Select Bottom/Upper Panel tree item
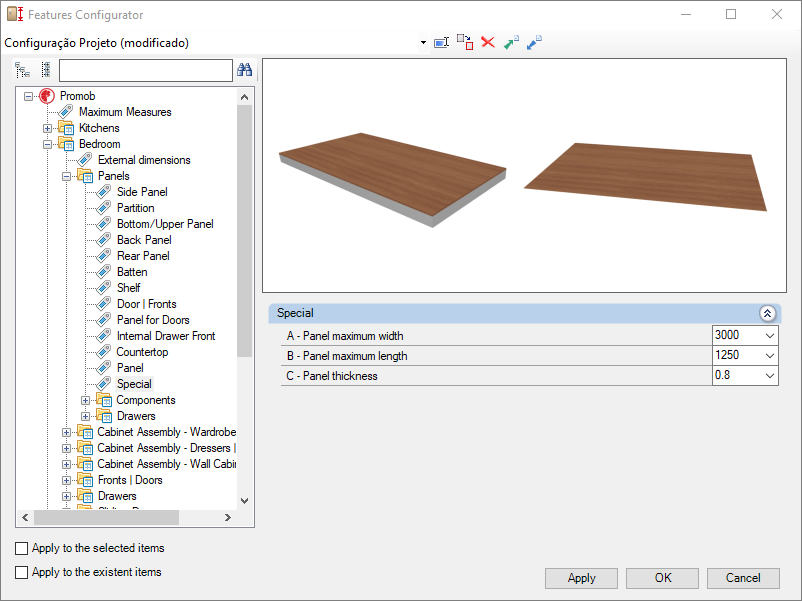802x601 pixels. 165,224
